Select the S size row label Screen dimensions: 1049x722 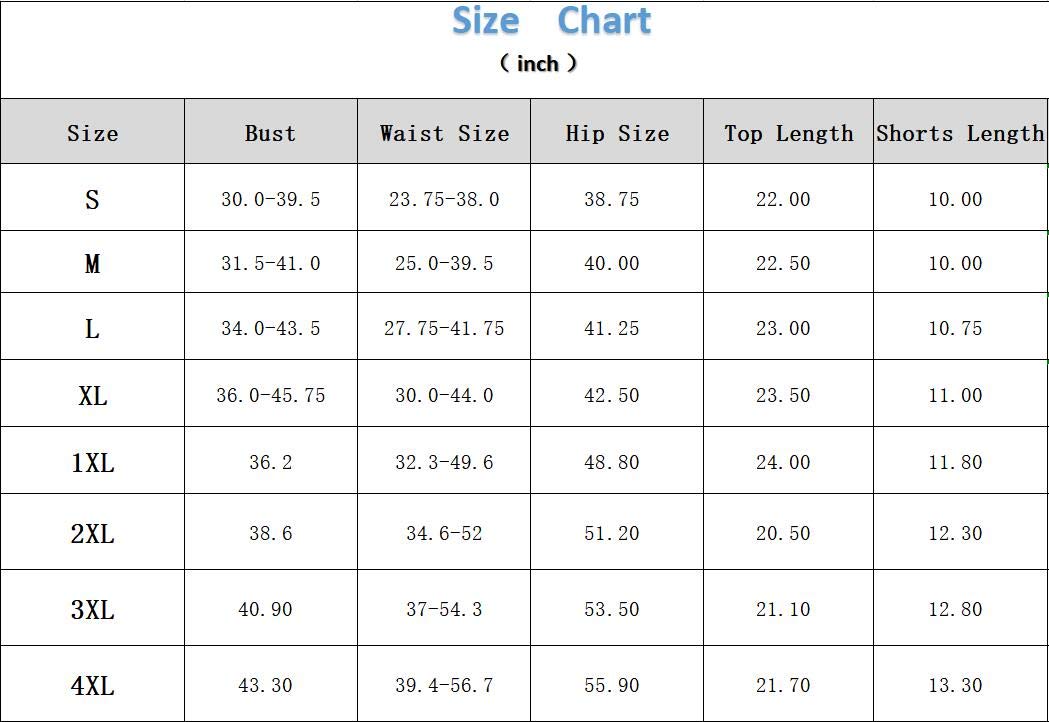point(92,200)
